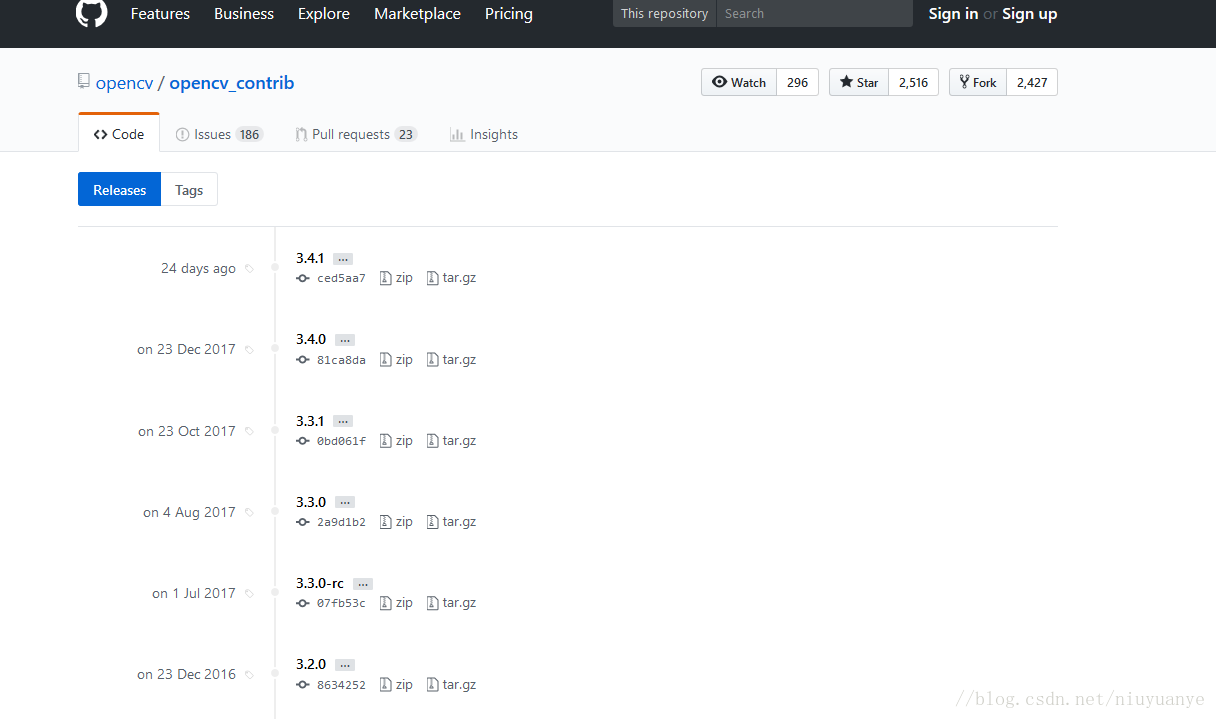Expand ellipsis details for release 3.4.0

coord(345,340)
